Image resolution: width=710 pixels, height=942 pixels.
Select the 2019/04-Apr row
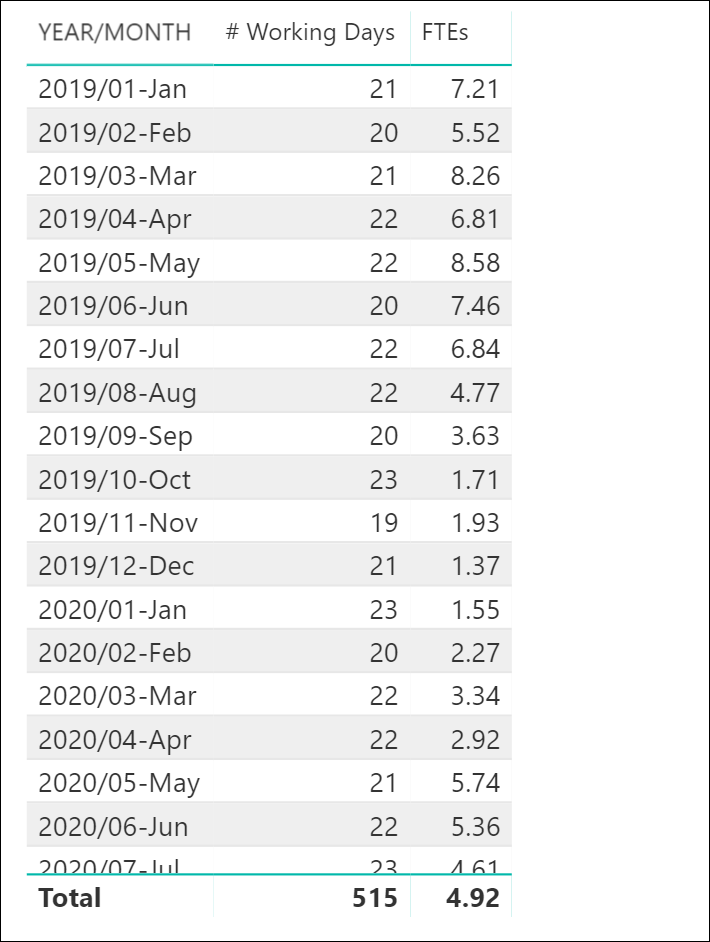point(269,218)
